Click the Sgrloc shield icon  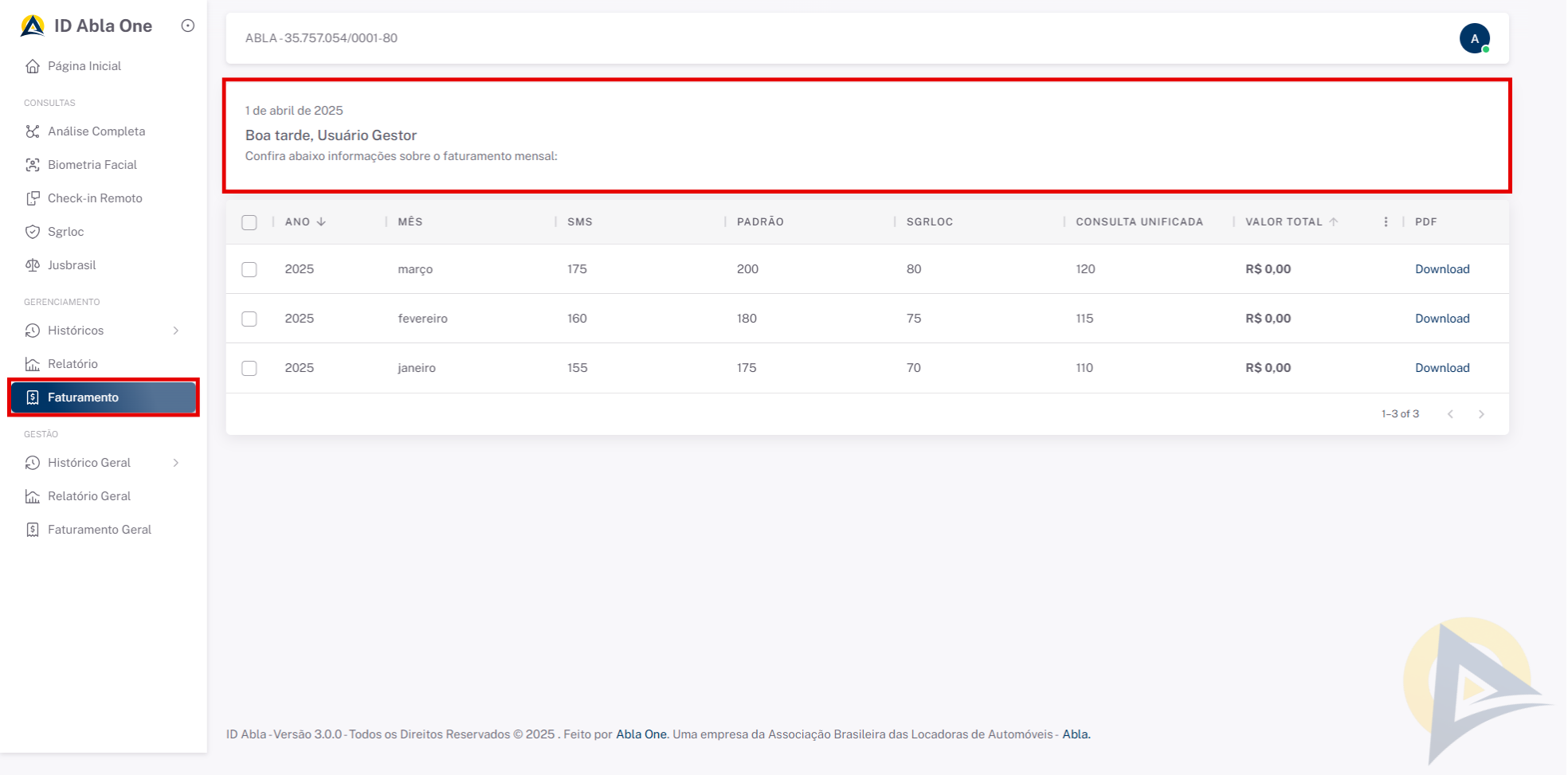(33, 232)
